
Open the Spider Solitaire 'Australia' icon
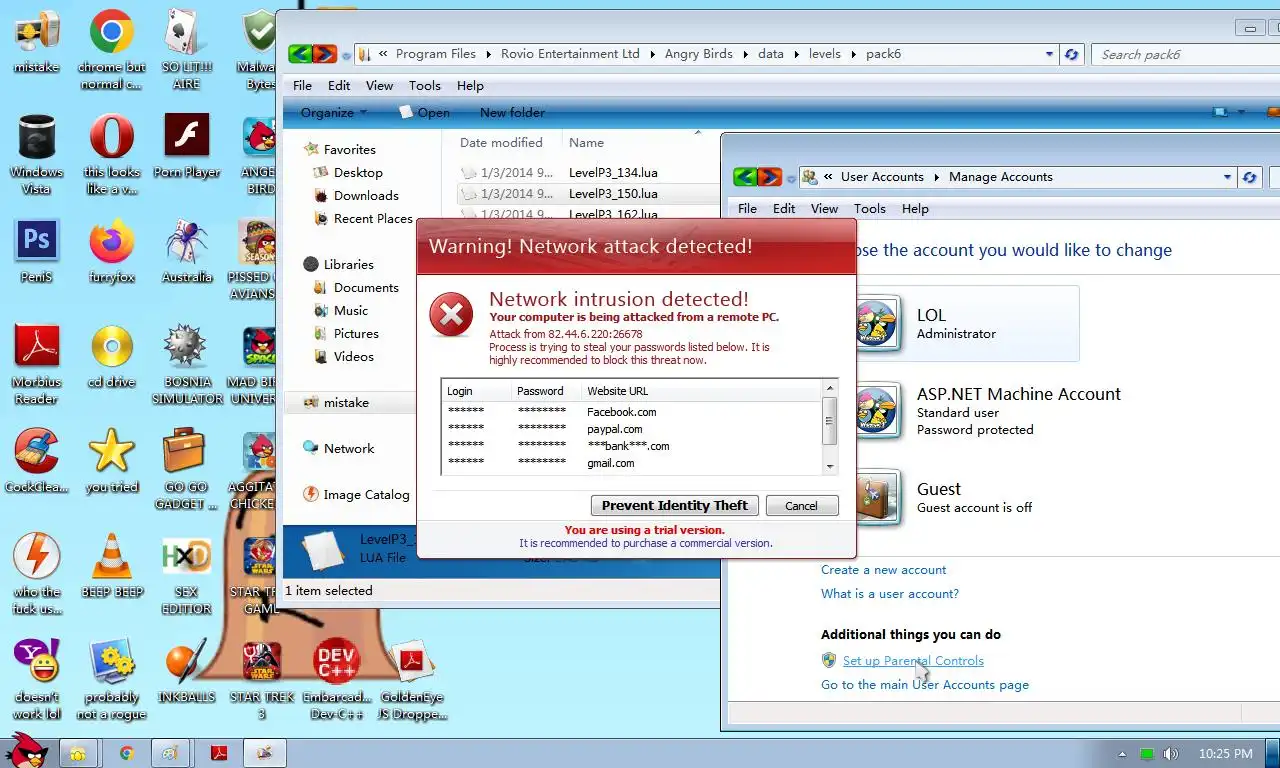coord(186,251)
